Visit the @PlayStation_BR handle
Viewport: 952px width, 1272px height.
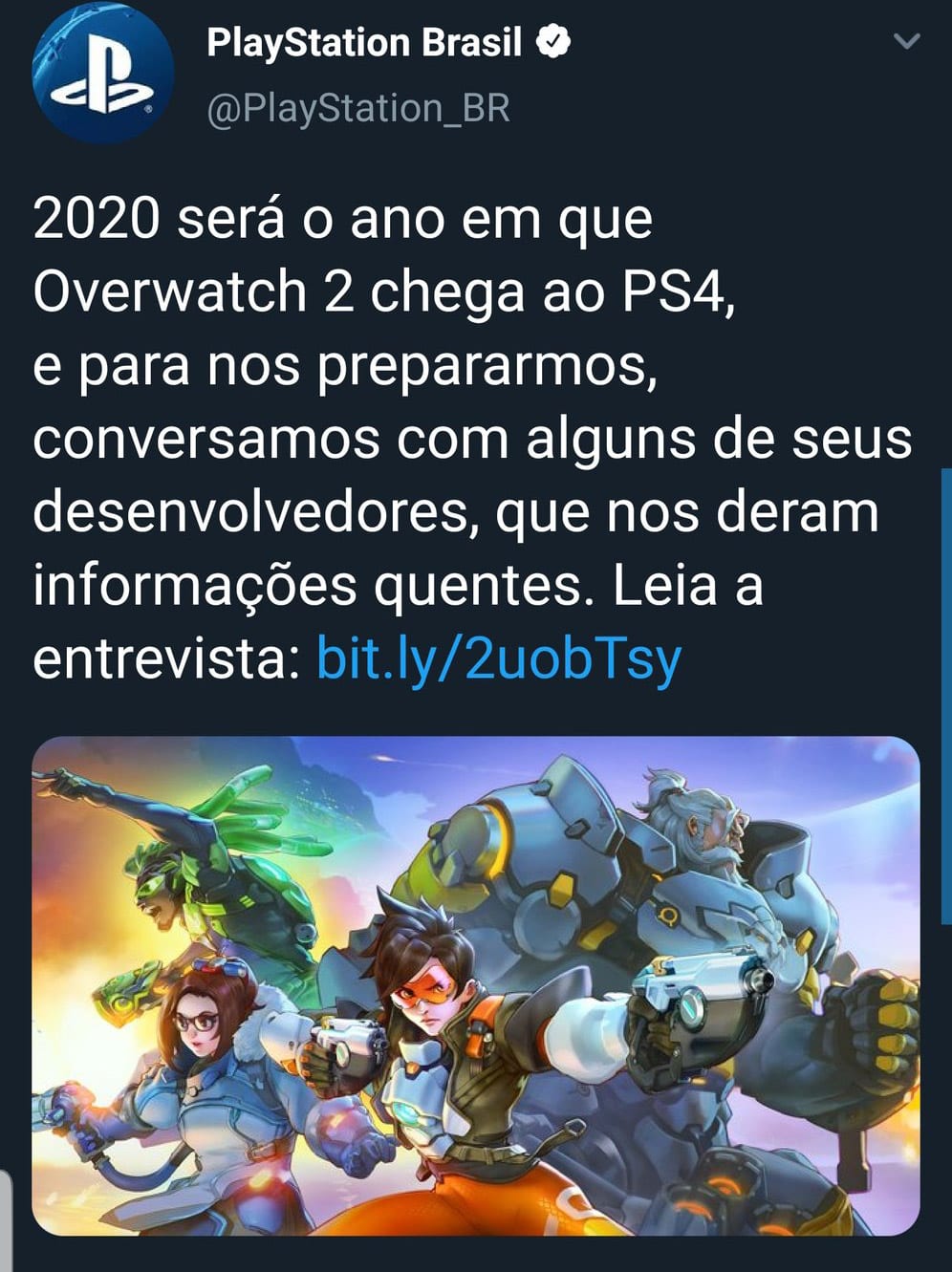[358, 108]
